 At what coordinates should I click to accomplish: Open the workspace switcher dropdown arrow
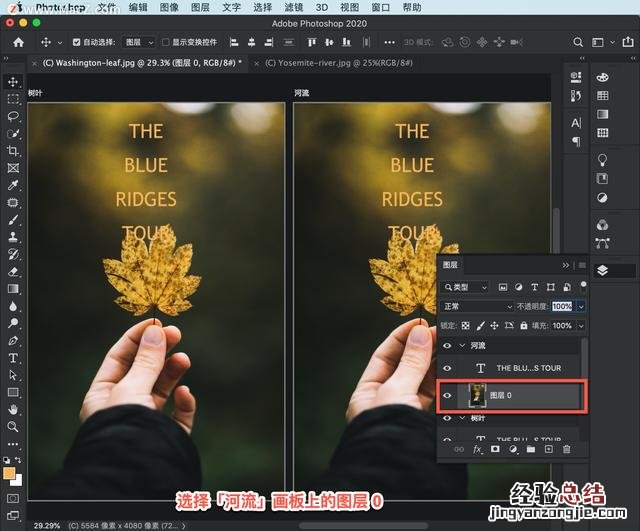coord(612,42)
